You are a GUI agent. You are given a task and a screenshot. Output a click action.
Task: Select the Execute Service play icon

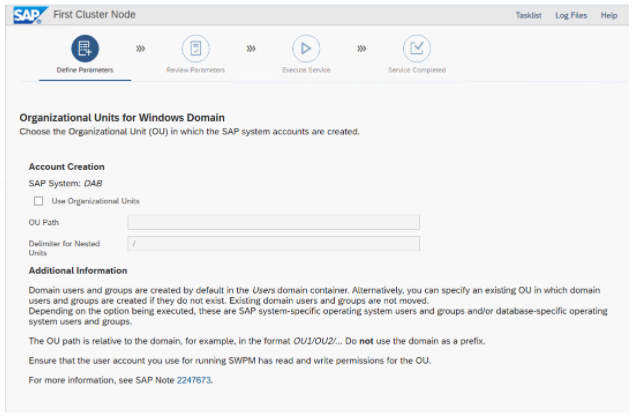coord(306,49)
